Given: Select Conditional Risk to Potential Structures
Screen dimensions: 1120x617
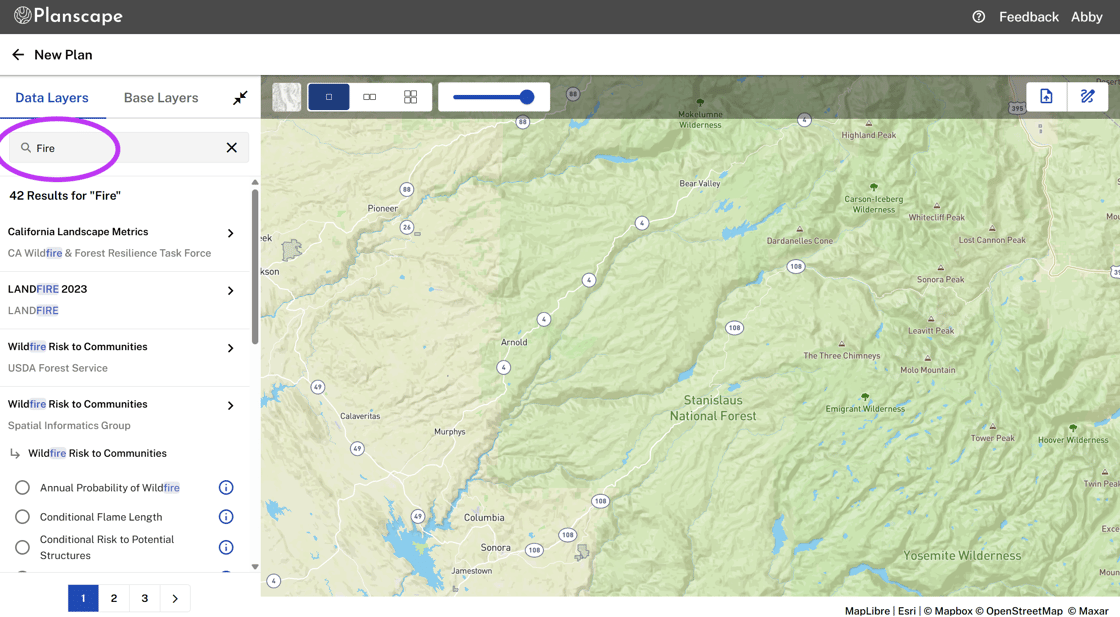Looking at the screenshot, I should (22, 547).
